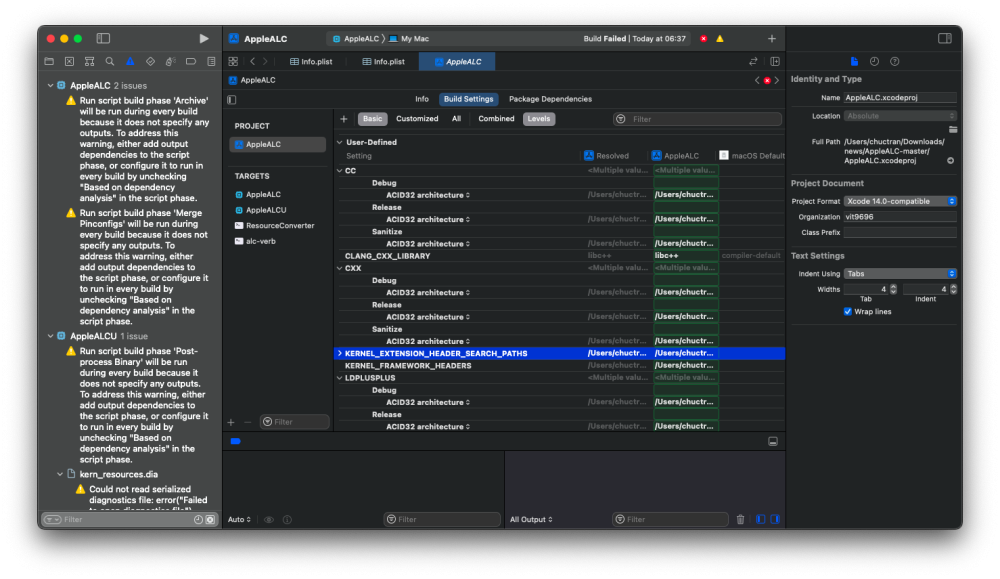Hide the project and targets list
1000x579 pixels.
pyautogui.click(x=232, y=99)
